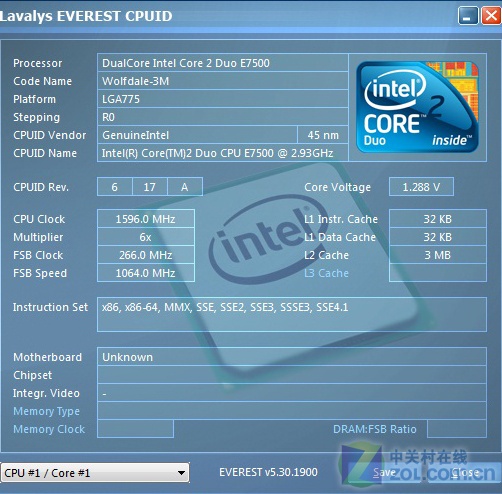Click the Chipset label

click(x=33, y=375)
